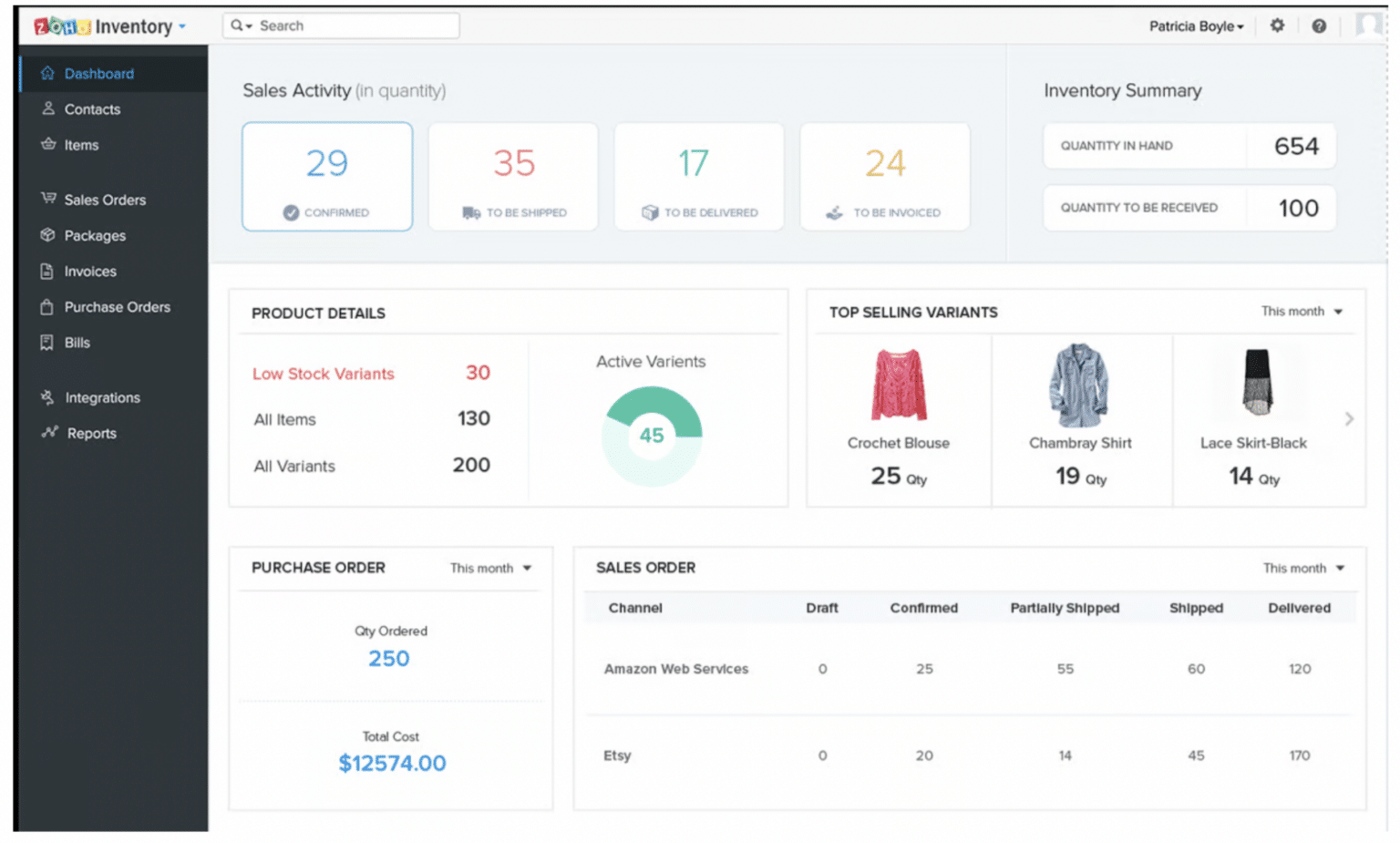Viewport: 1400px width, 843px height.
Task: Click the Low Stock Variants link
Action: pos(323,374)
